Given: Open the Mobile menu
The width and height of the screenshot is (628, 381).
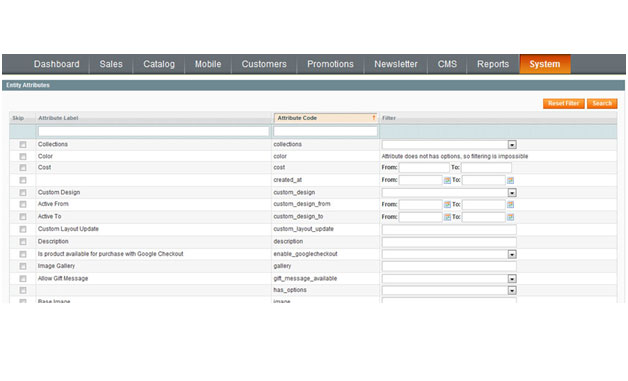Looking at the screenshot, I should tap(208, 64).
